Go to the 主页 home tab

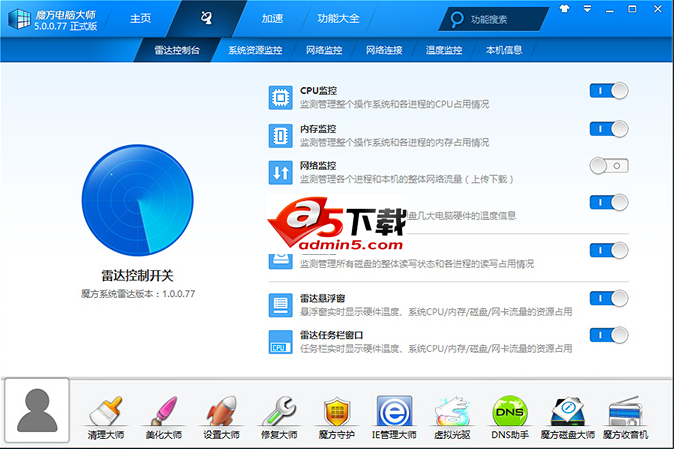(x=141, y=18)
